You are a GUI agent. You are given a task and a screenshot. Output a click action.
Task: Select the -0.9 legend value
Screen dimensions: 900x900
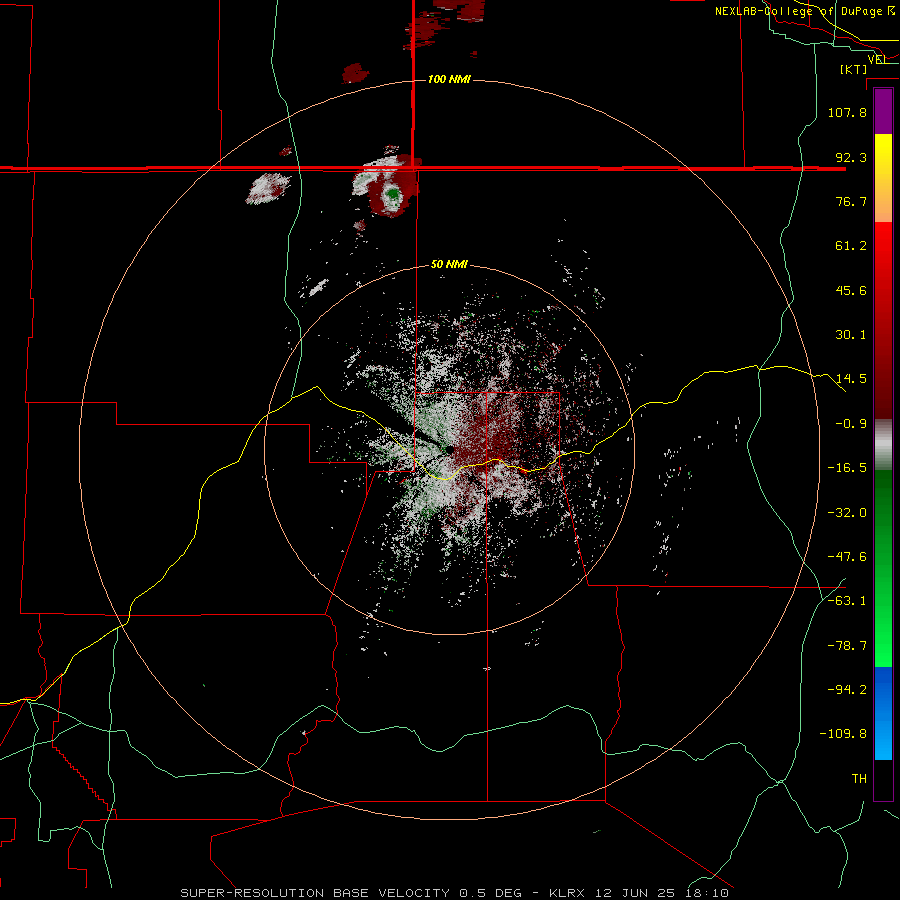click(851, 424)
